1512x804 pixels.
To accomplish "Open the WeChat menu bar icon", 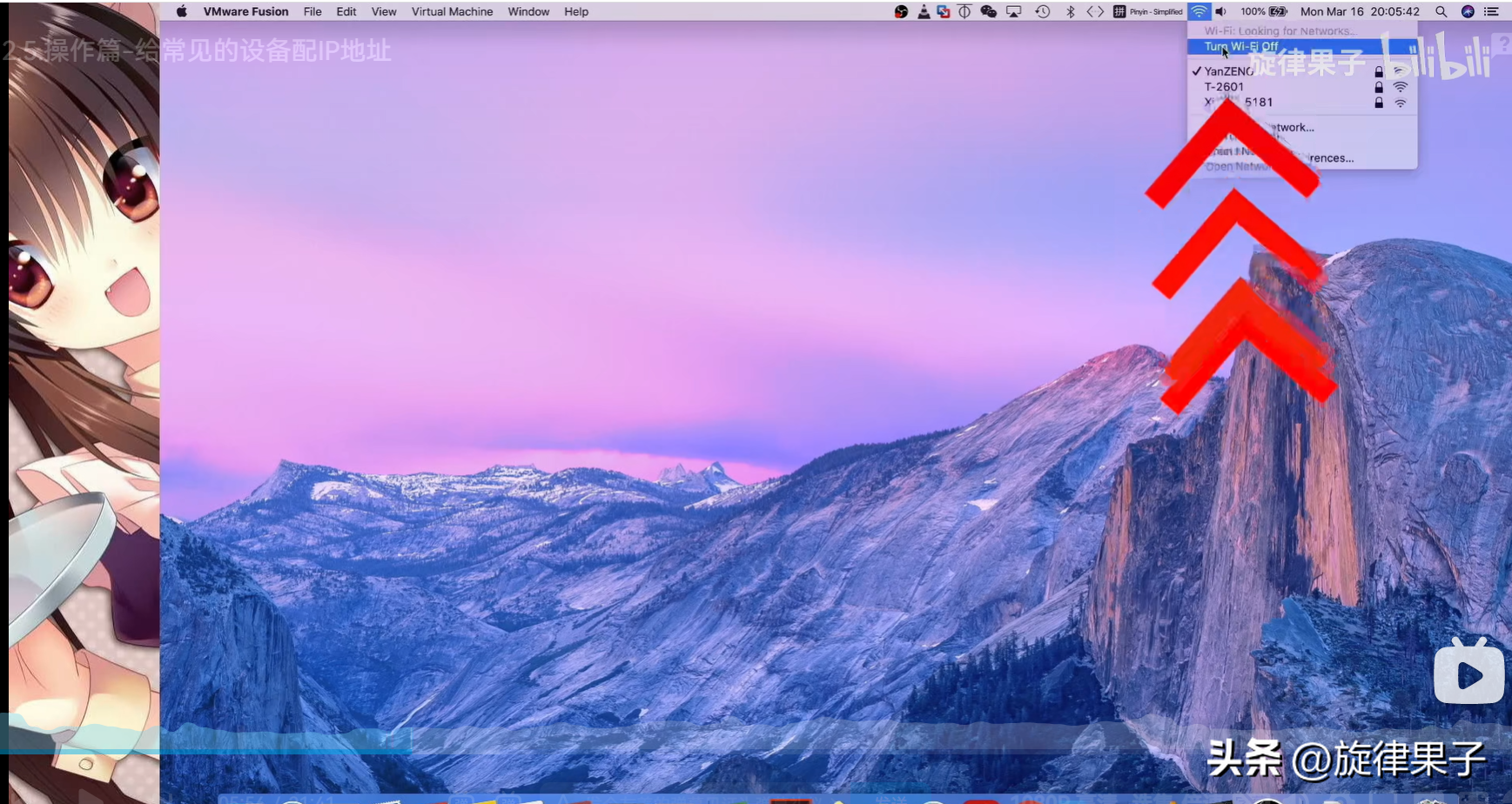I will point(988,11).
